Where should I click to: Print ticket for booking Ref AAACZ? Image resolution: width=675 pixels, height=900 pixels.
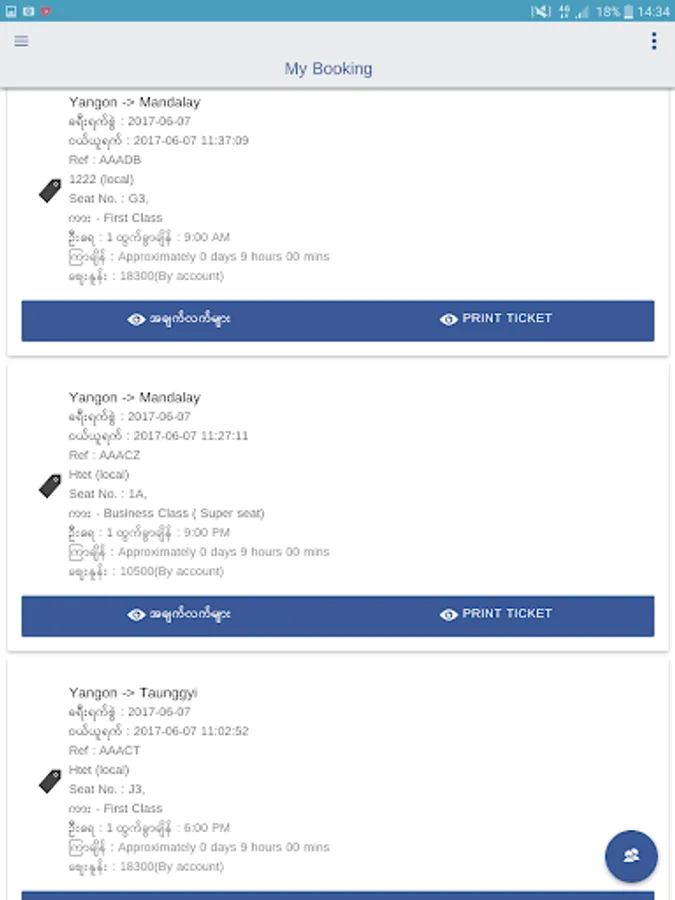pyautogui.click(x=496, y=616)
